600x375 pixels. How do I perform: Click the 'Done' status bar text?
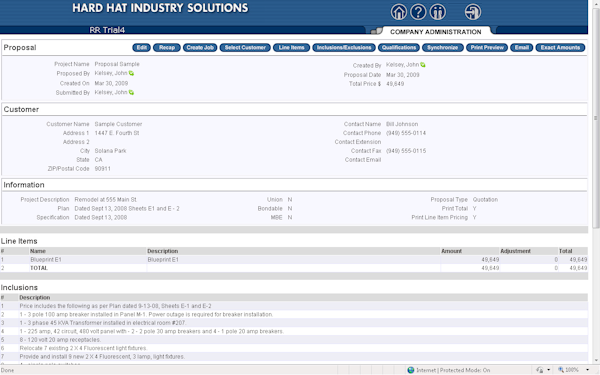point(7,370)
